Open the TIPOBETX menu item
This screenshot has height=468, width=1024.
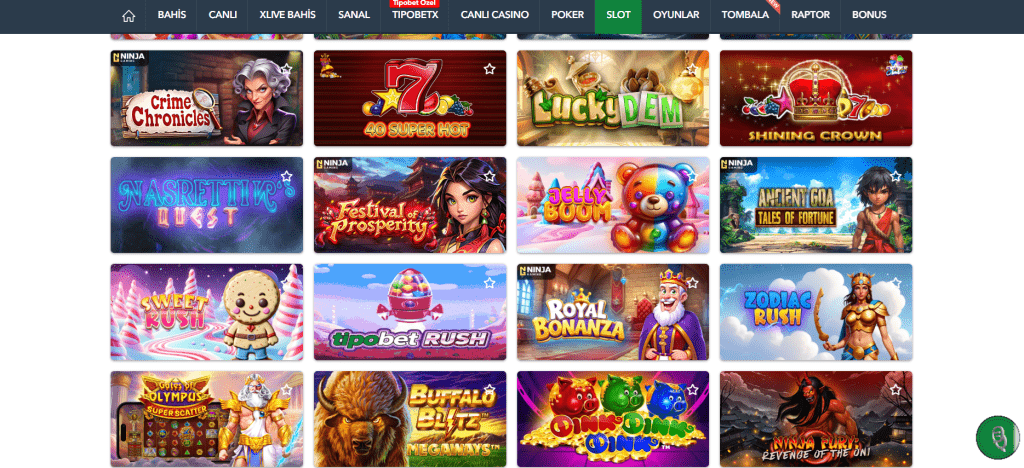(415, 15)
